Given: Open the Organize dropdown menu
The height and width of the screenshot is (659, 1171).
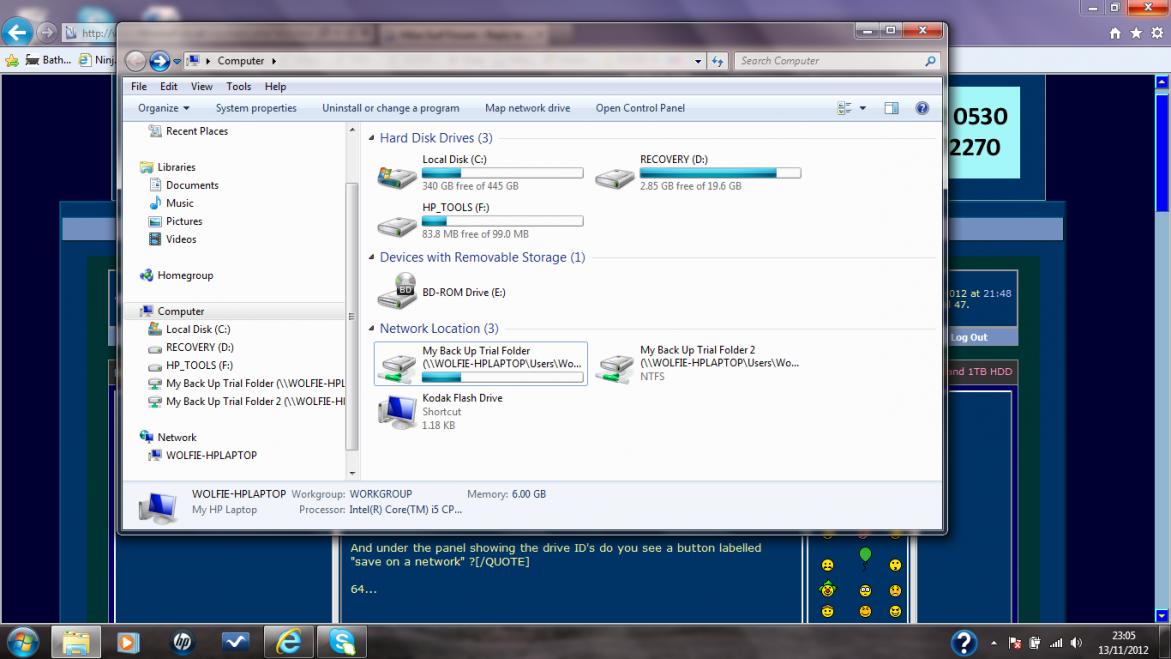Looking at the screenshot, I should click(163, 108).
